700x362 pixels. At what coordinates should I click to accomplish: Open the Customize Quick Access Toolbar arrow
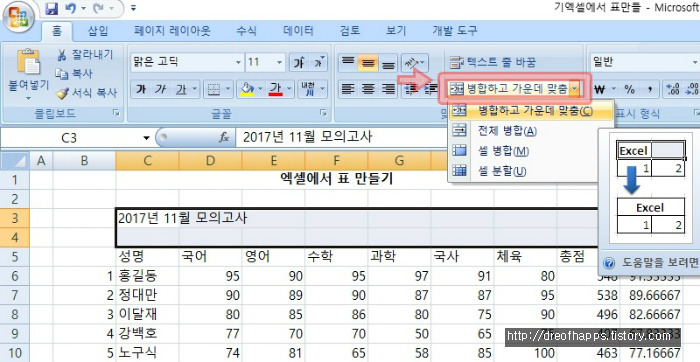coord(133,8)
